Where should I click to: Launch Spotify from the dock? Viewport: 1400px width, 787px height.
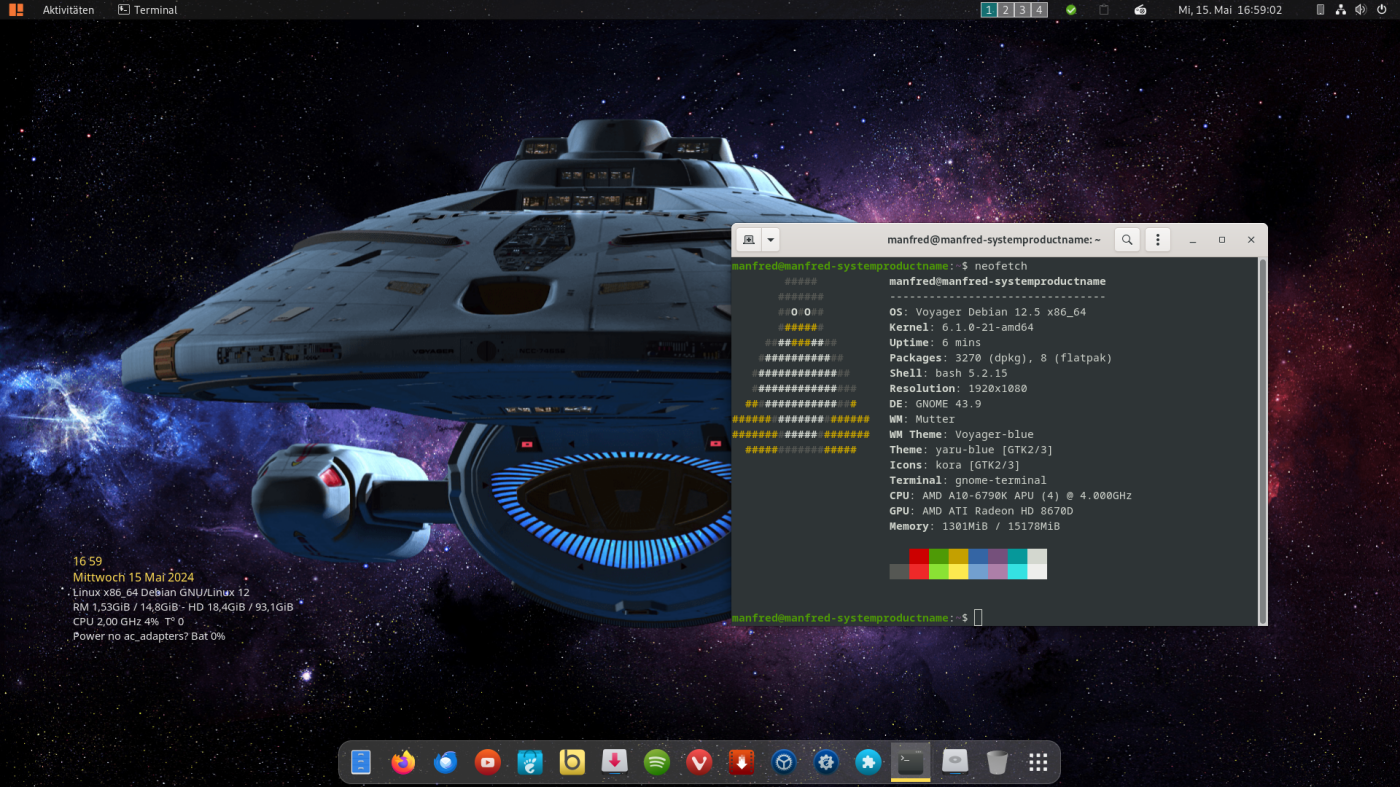(x=656, y=762)
